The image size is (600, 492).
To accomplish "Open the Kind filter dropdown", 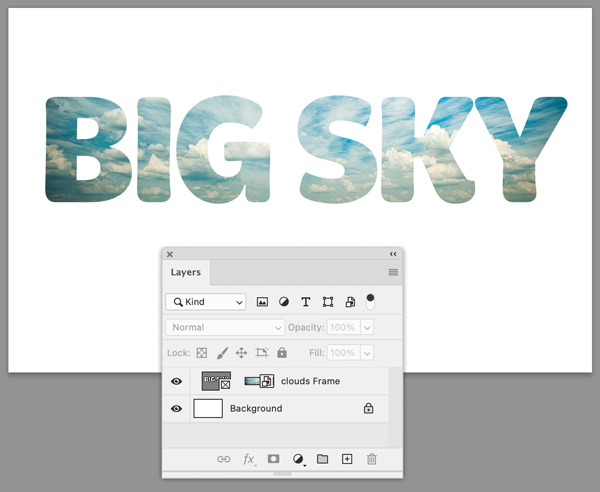I will pos(206,302).
